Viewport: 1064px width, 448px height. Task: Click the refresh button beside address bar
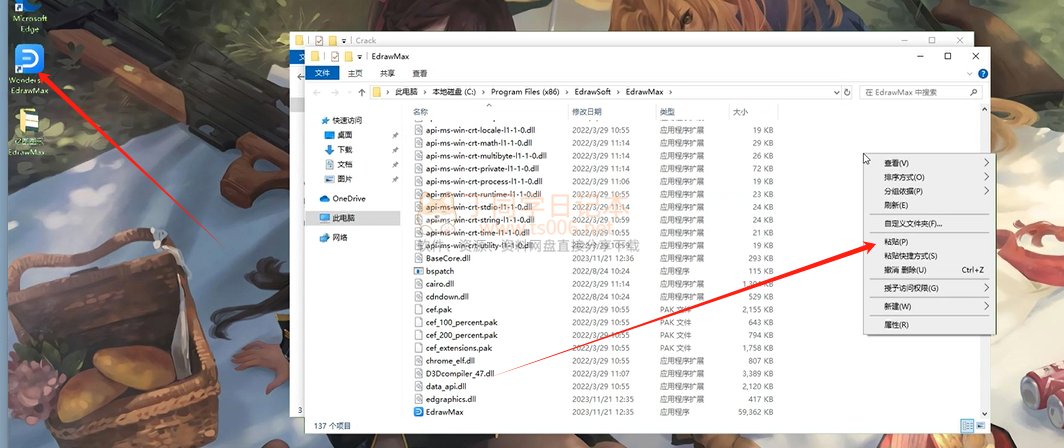(x=849, y=92)
